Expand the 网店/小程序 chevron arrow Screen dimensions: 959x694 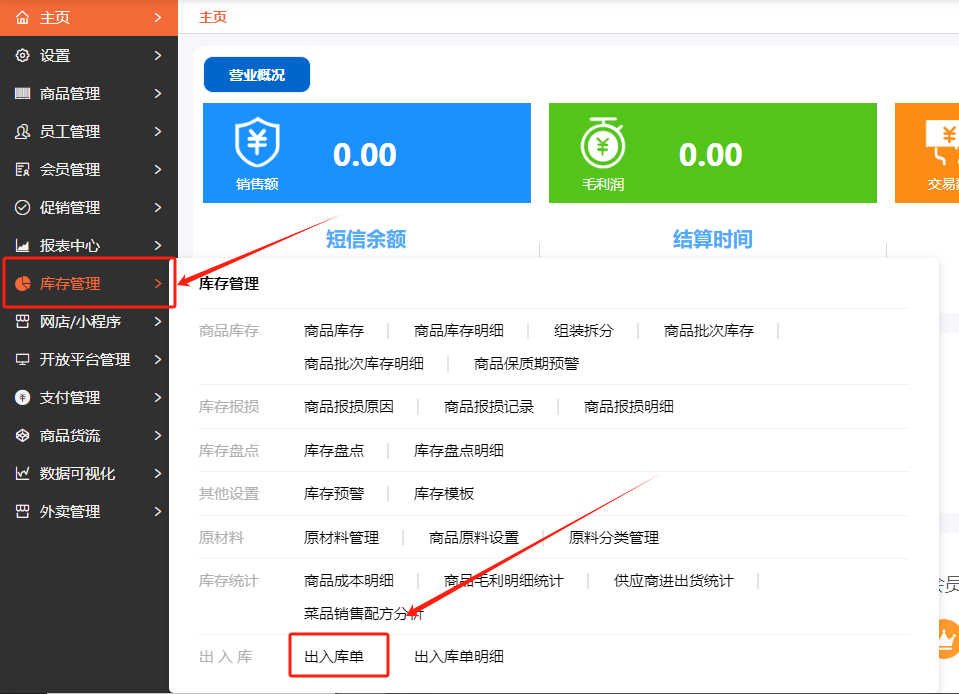pyautogui.click(x=158, y=322)
